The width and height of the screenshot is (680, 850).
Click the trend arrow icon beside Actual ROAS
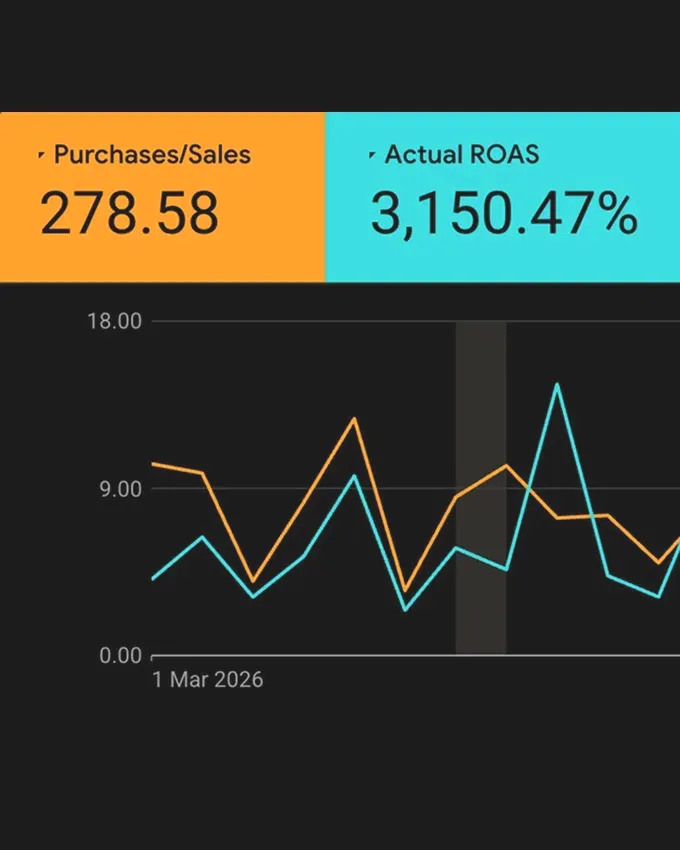point(371,152)
